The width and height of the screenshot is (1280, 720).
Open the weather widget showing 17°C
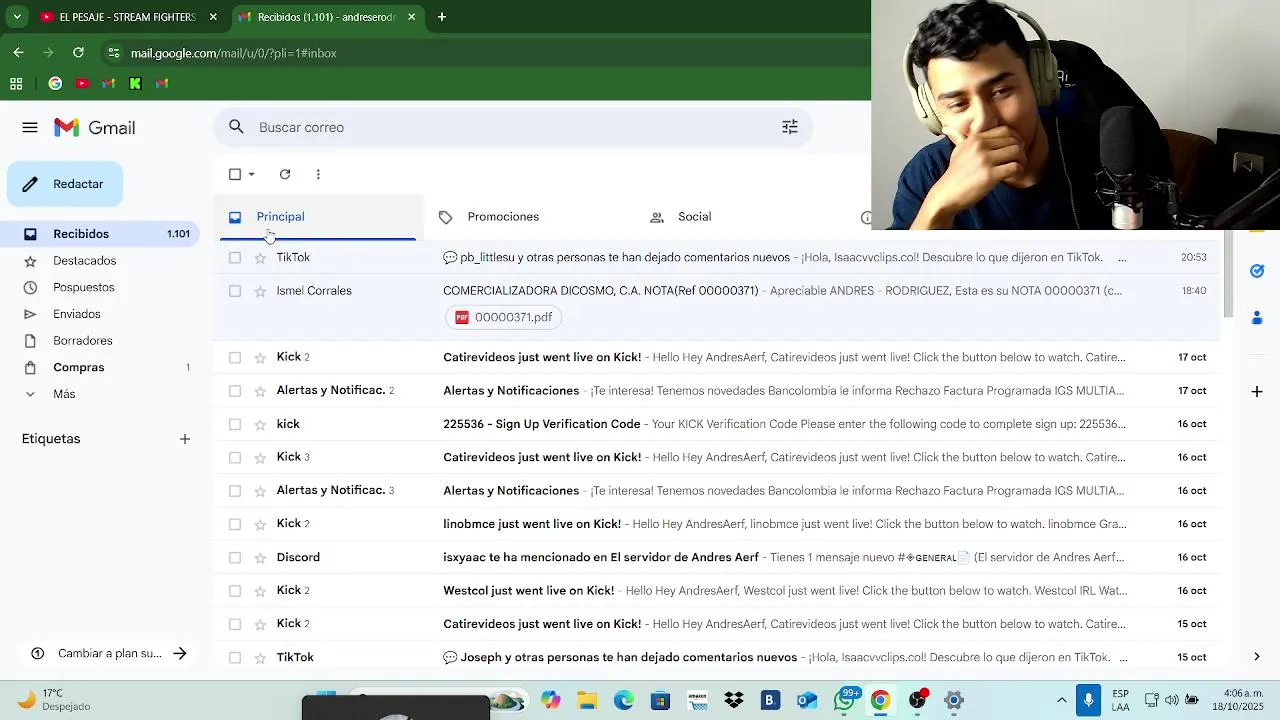tap(54, 700)
